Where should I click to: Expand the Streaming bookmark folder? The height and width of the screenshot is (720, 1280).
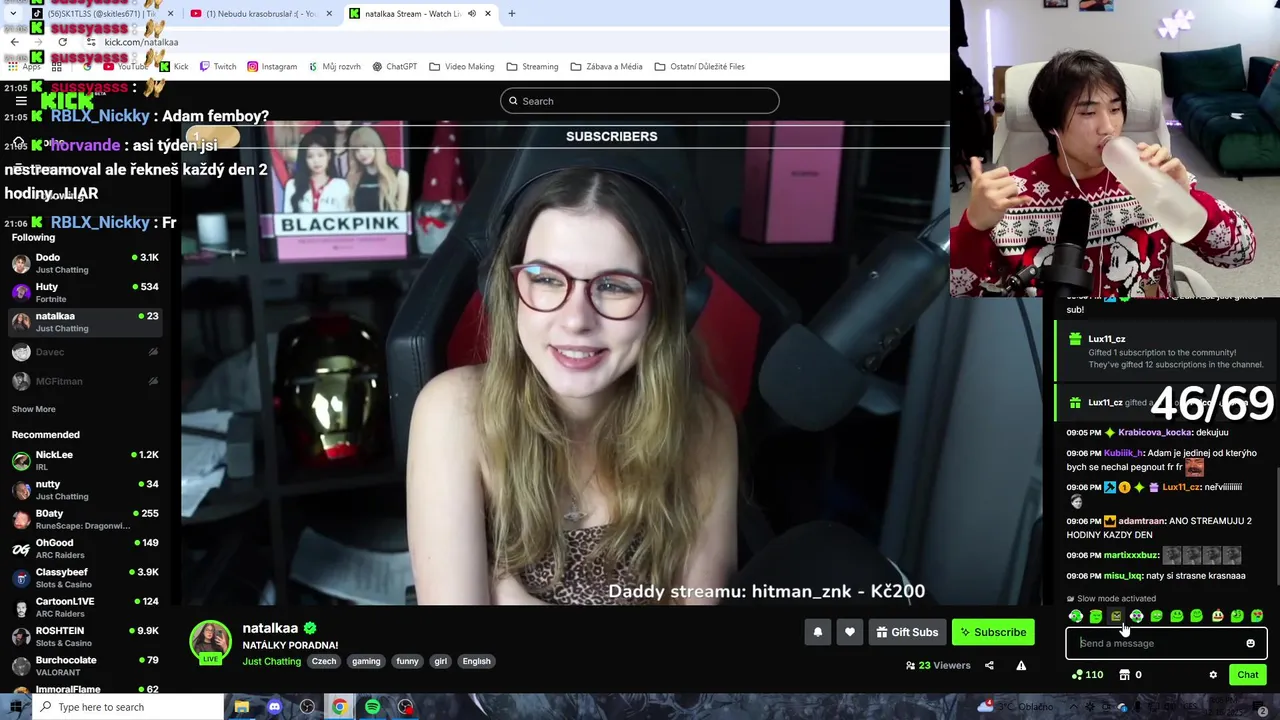coord(532,66)
